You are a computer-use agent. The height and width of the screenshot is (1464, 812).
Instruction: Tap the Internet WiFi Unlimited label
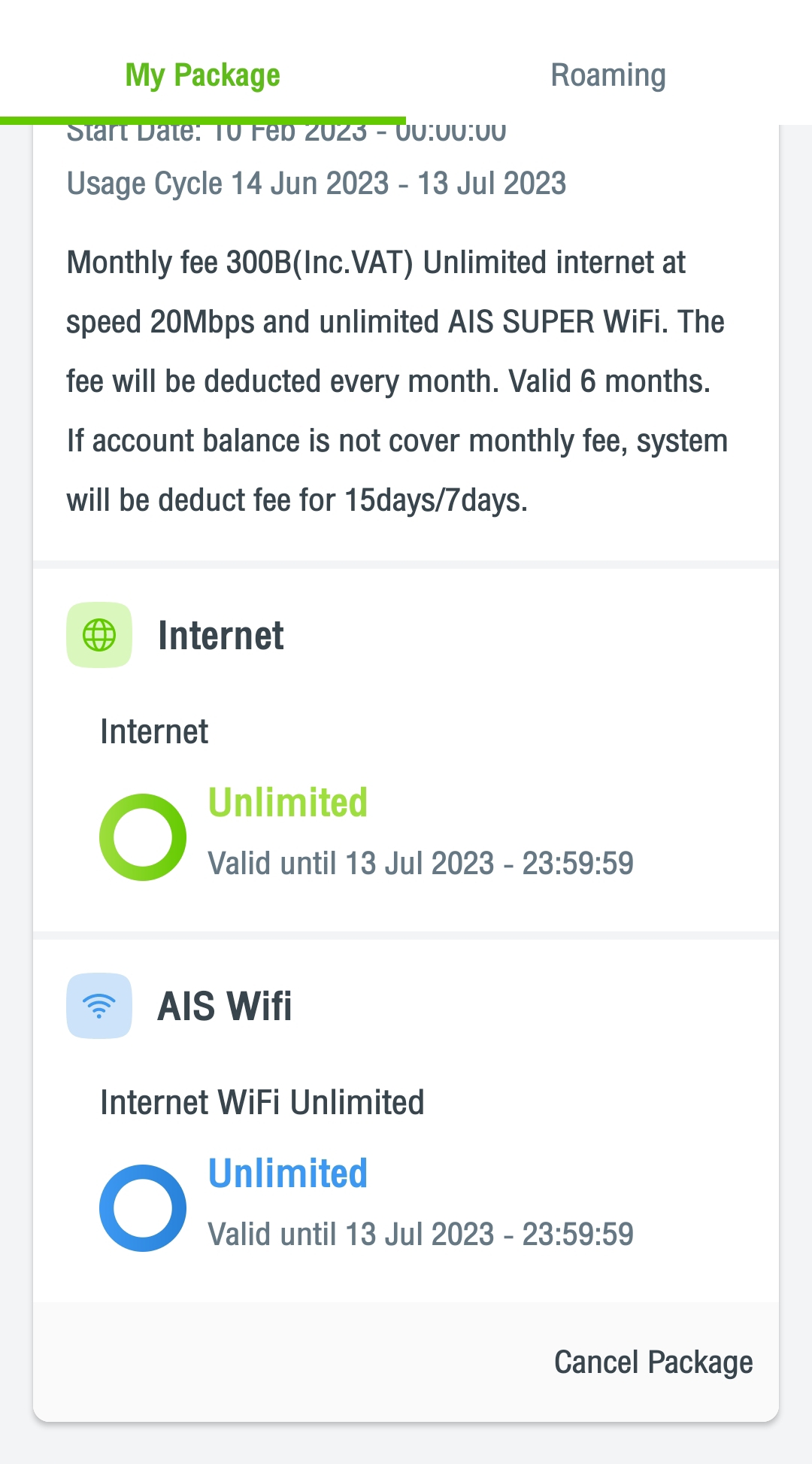coord(262,1103)
